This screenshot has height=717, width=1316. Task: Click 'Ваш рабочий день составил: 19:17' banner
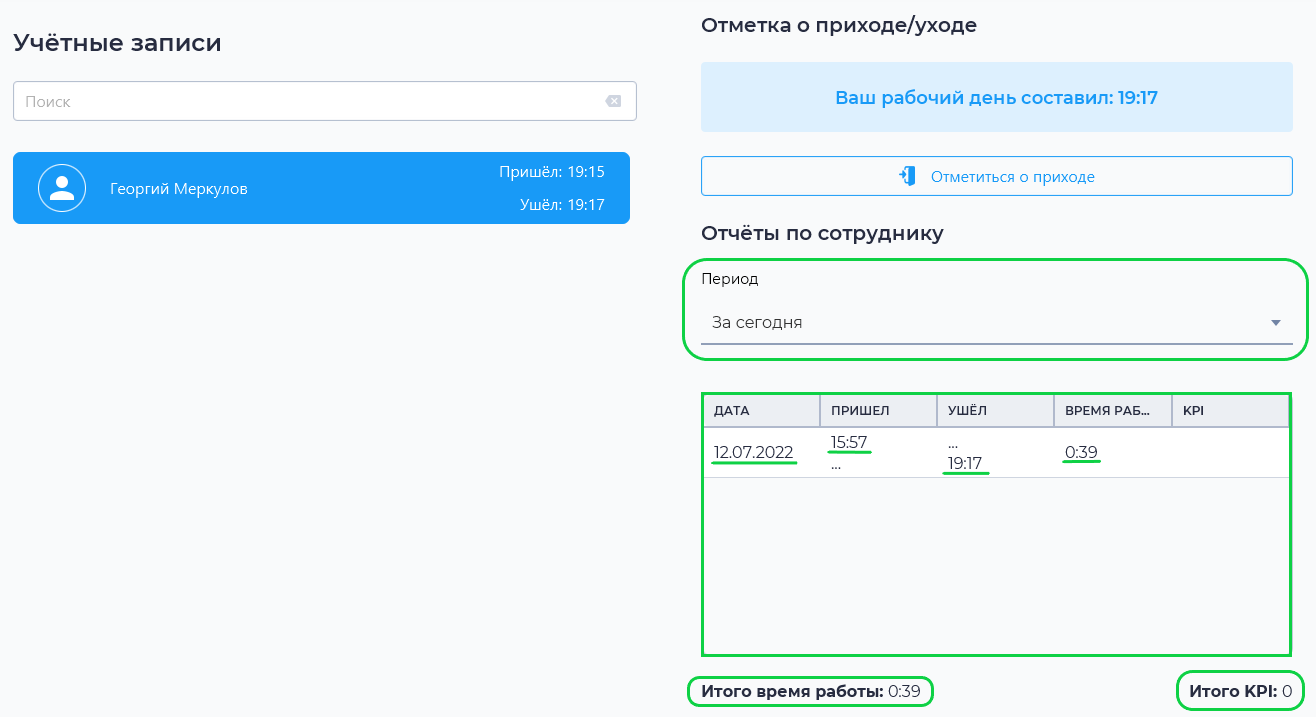click(x=996, y=97)
